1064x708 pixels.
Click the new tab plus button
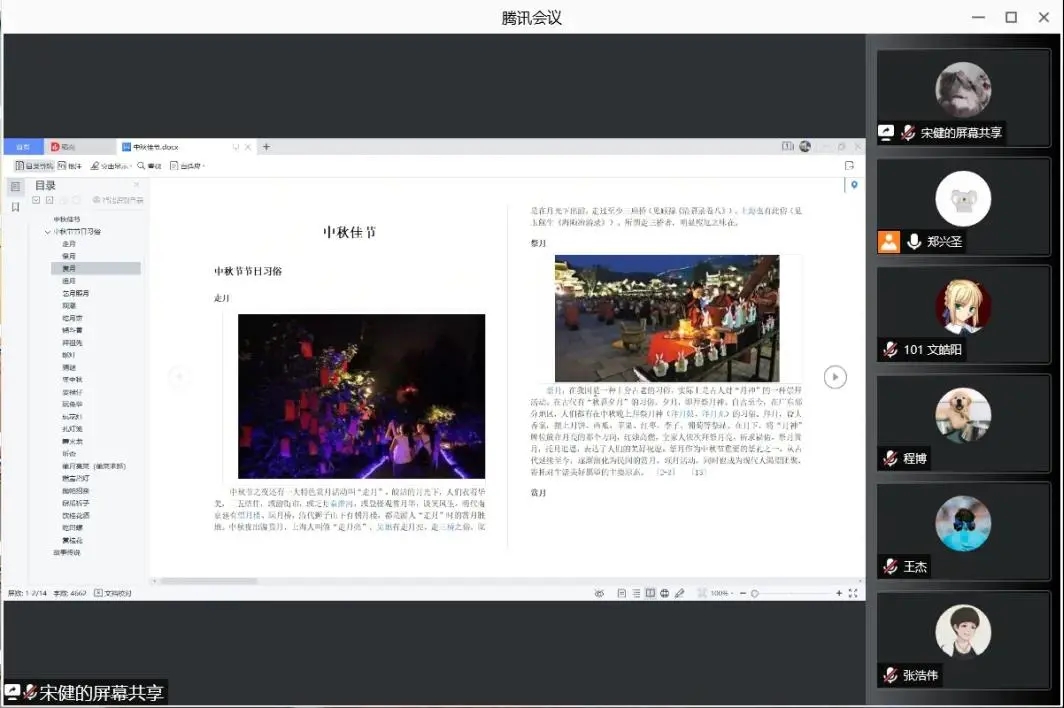(266, 147)
